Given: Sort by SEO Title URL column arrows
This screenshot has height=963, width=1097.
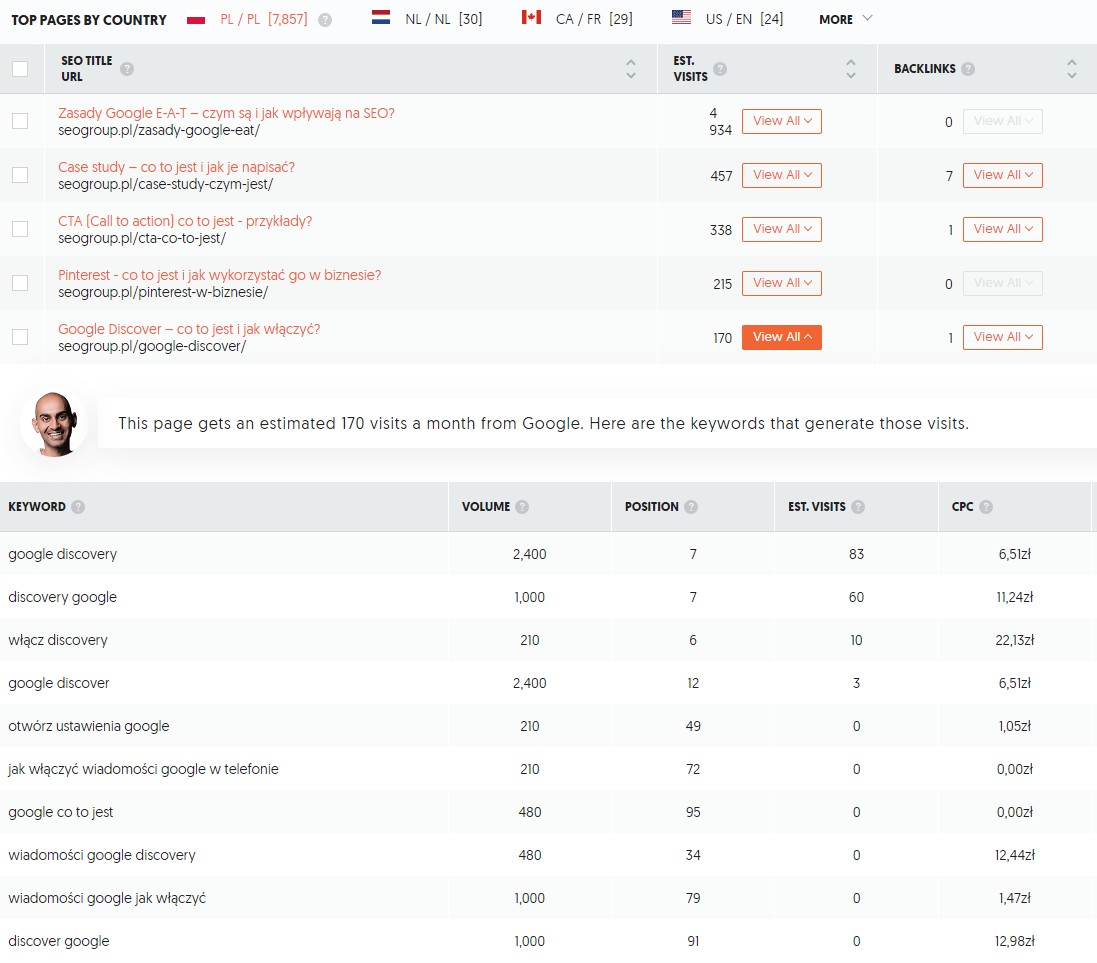Looking at the screenshot, I should pyautogui.click(x=630, y=69).
